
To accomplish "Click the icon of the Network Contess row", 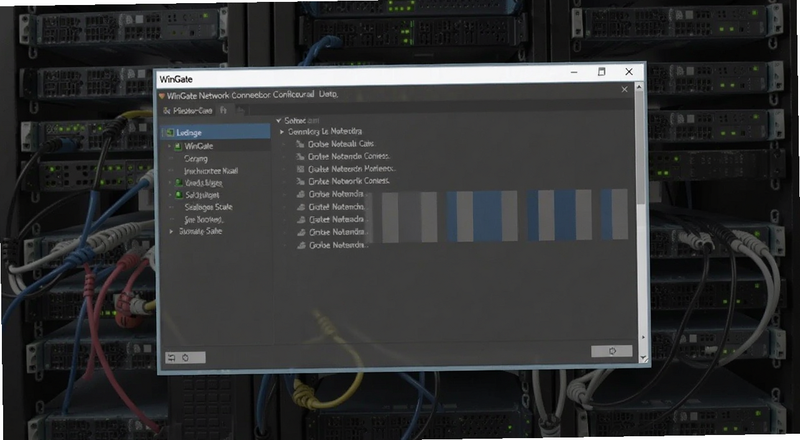I will pos(300,182).
